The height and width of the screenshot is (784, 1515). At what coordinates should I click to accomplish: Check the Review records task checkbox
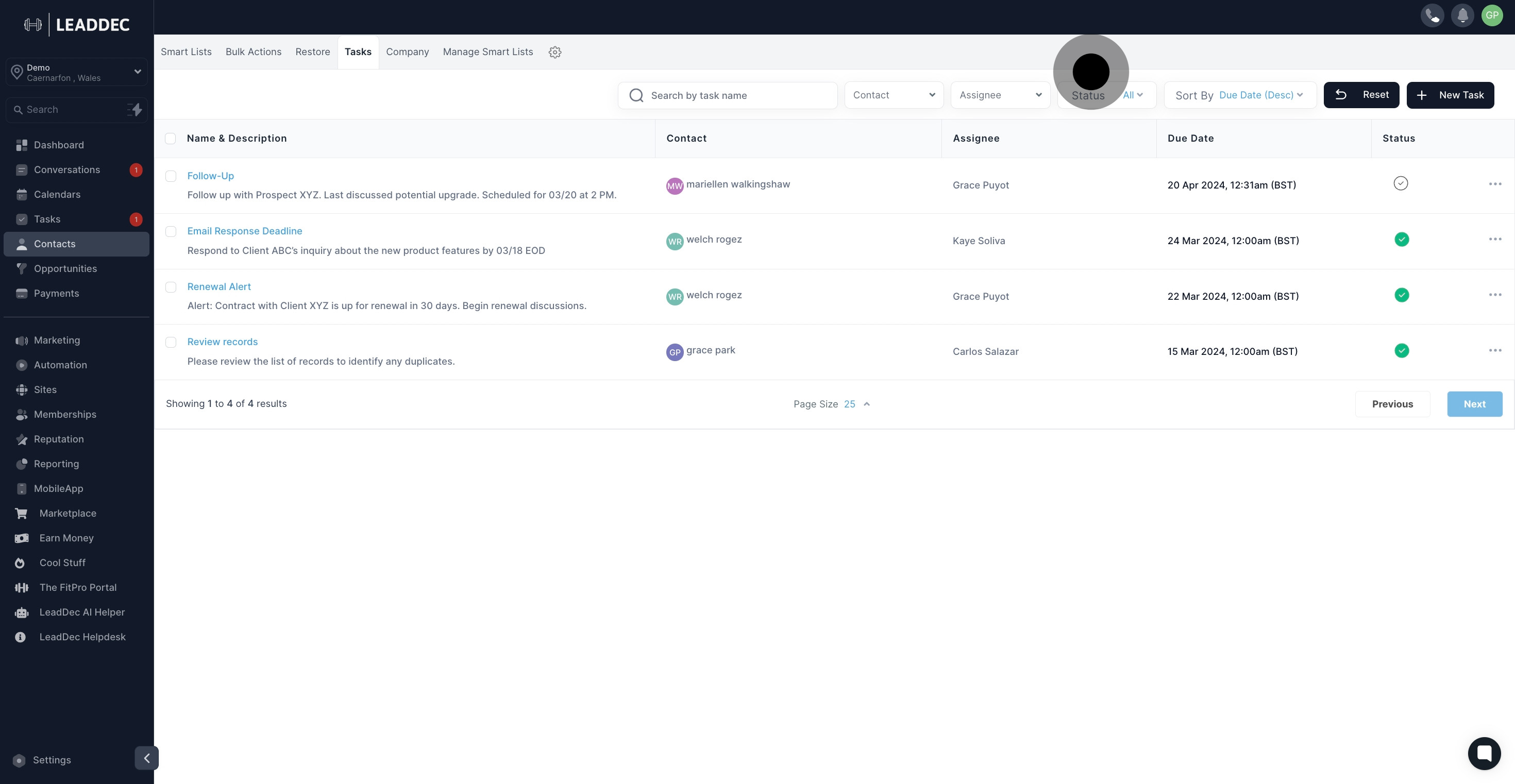(x=171, y=342)
